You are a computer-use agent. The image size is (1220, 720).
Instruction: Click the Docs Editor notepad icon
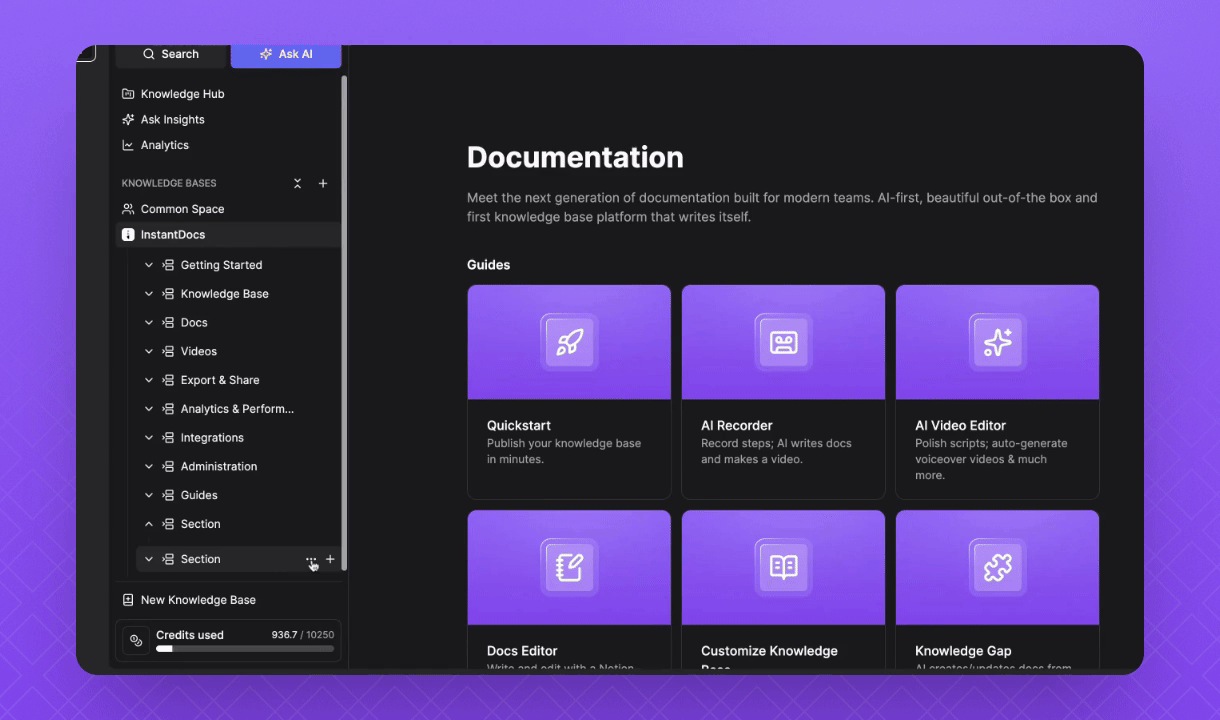pyautogui.click(x=569, y=567)
